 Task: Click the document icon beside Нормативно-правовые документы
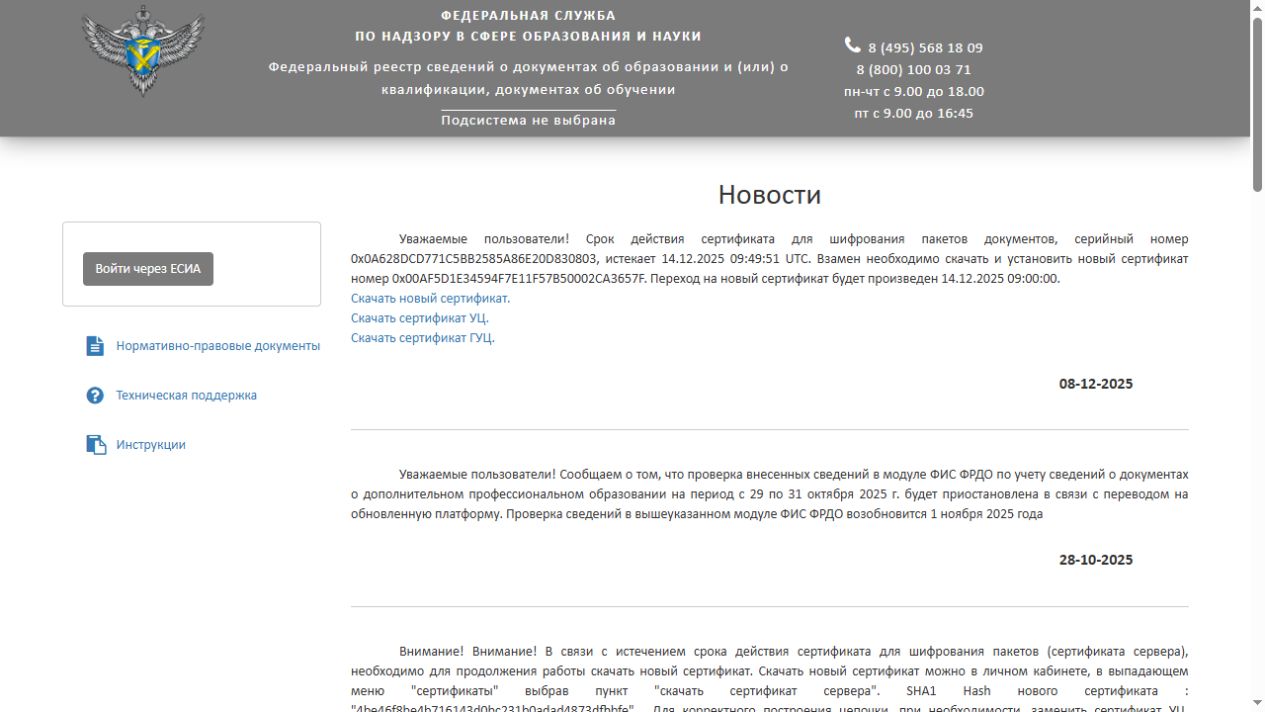pyautogui.click(x=95, y=346)
